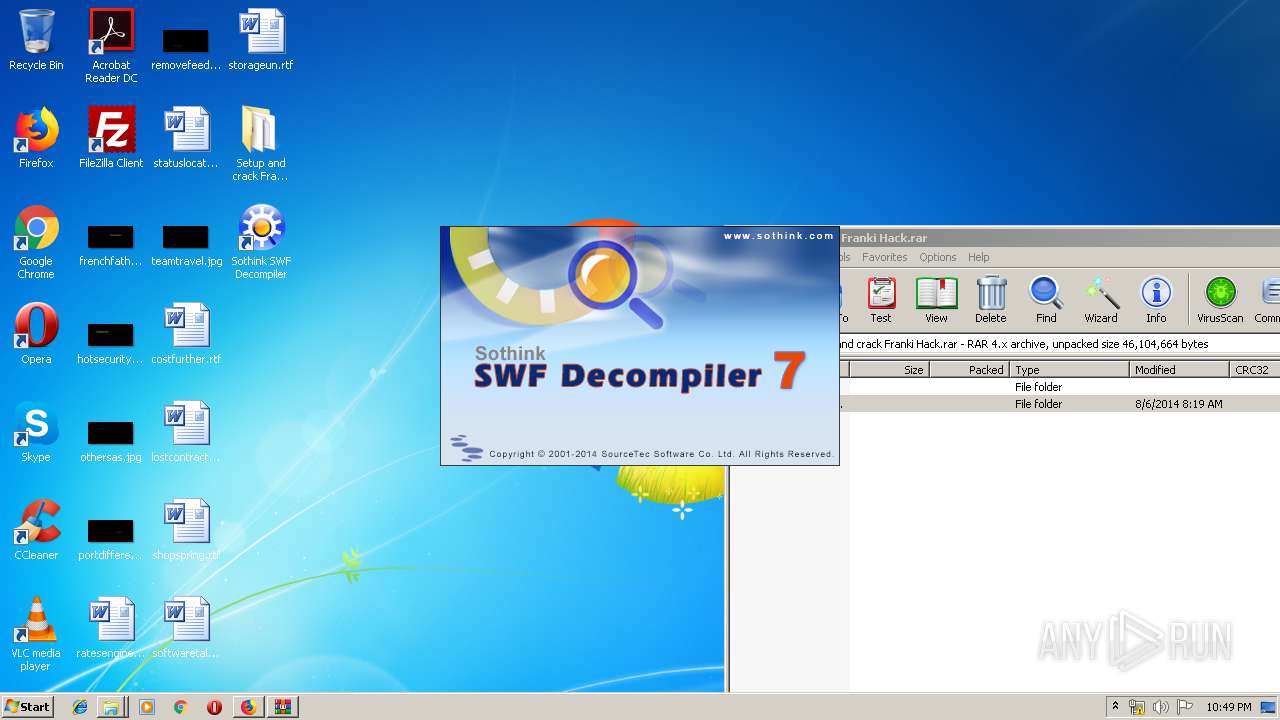The width and height of the screenshot is (1280, 720).
Task: Click Delete button in WinRAR toolbar
Action: tap(991, 300)
